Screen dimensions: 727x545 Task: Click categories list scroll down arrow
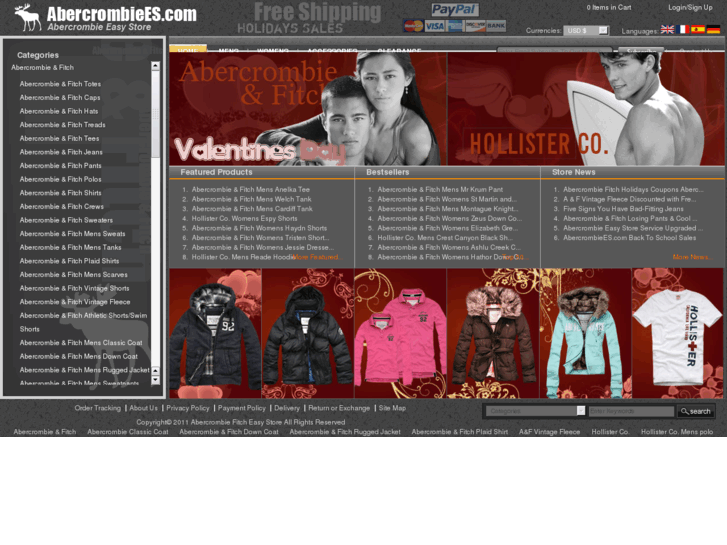coord(155,380)
